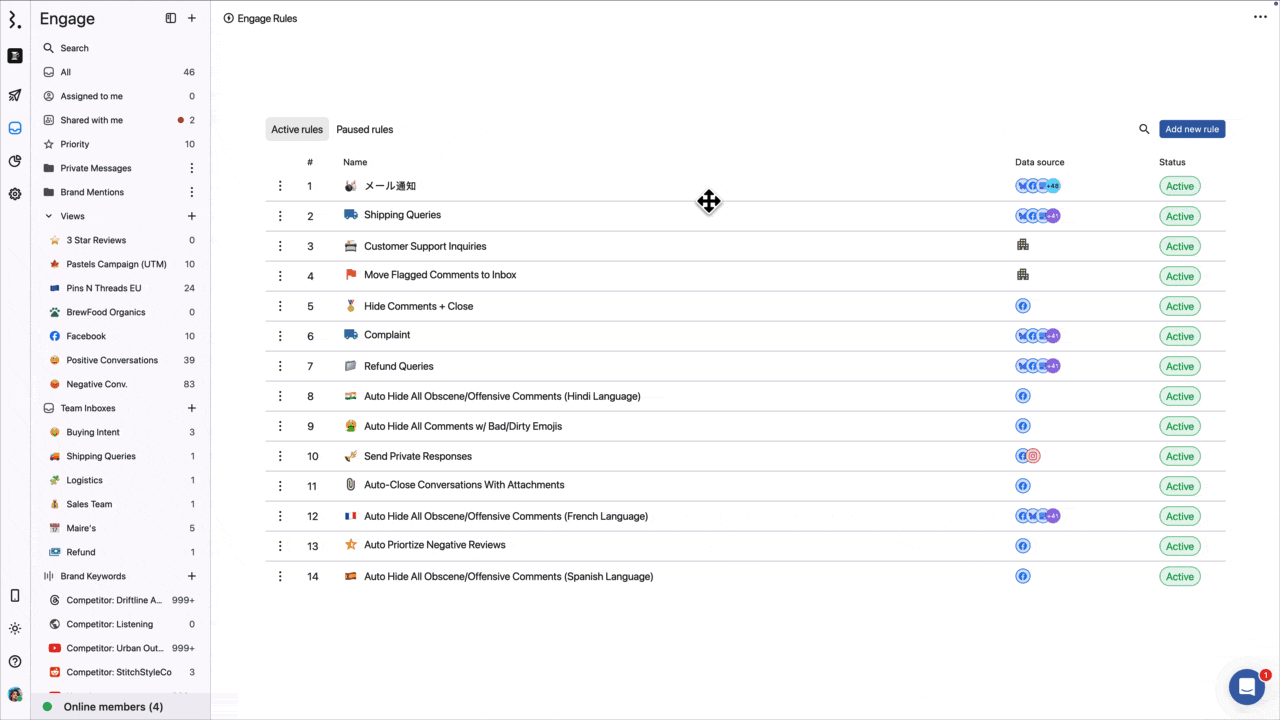This screenshot has width=1280, height=720.
Task: Open the chat support bubble
Action: tap(1246, 687)
